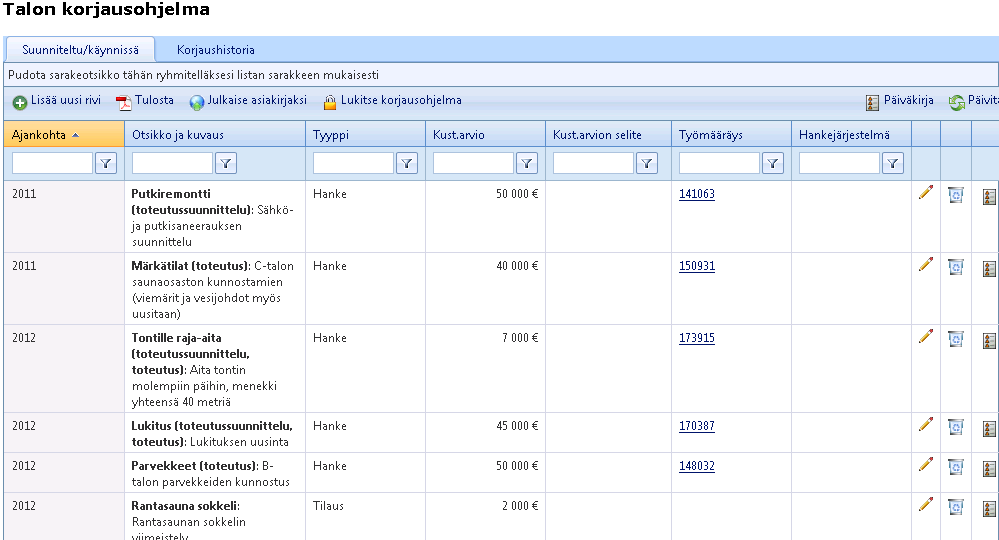This screenshot has height=540, width=999.
Task: Open work order link 141063
Action: pyautogui.click(x=696, y=194)
